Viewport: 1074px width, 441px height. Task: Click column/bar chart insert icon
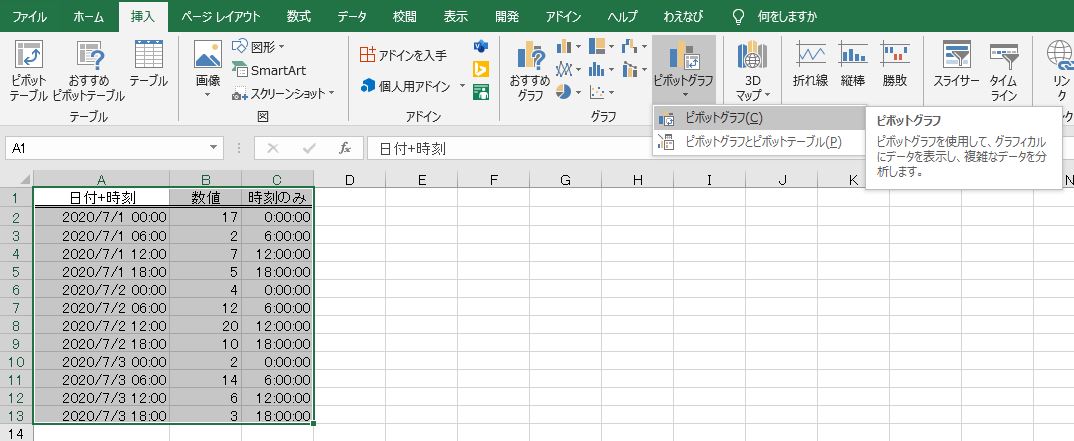564,47
